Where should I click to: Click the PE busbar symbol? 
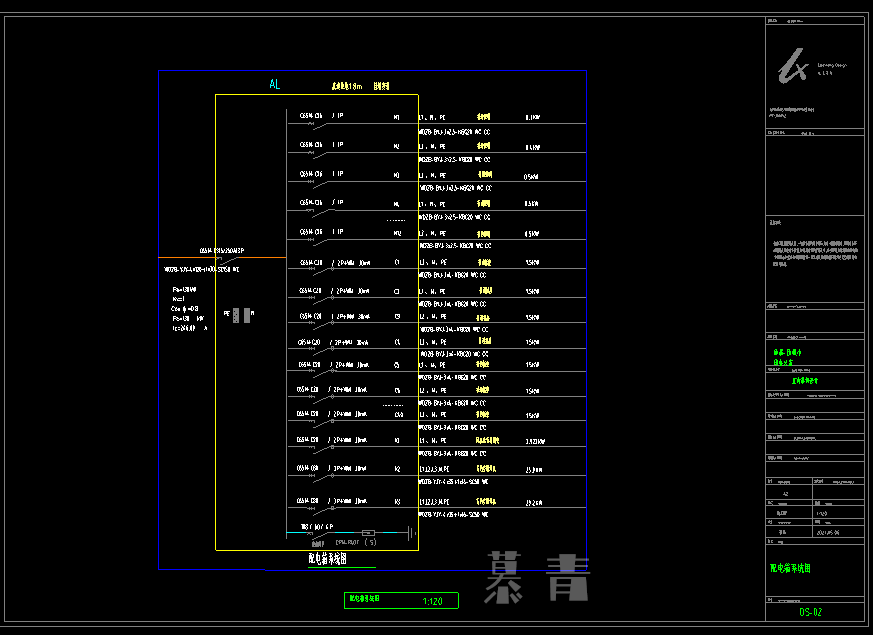pyautogui.click(x=237, y=315)
